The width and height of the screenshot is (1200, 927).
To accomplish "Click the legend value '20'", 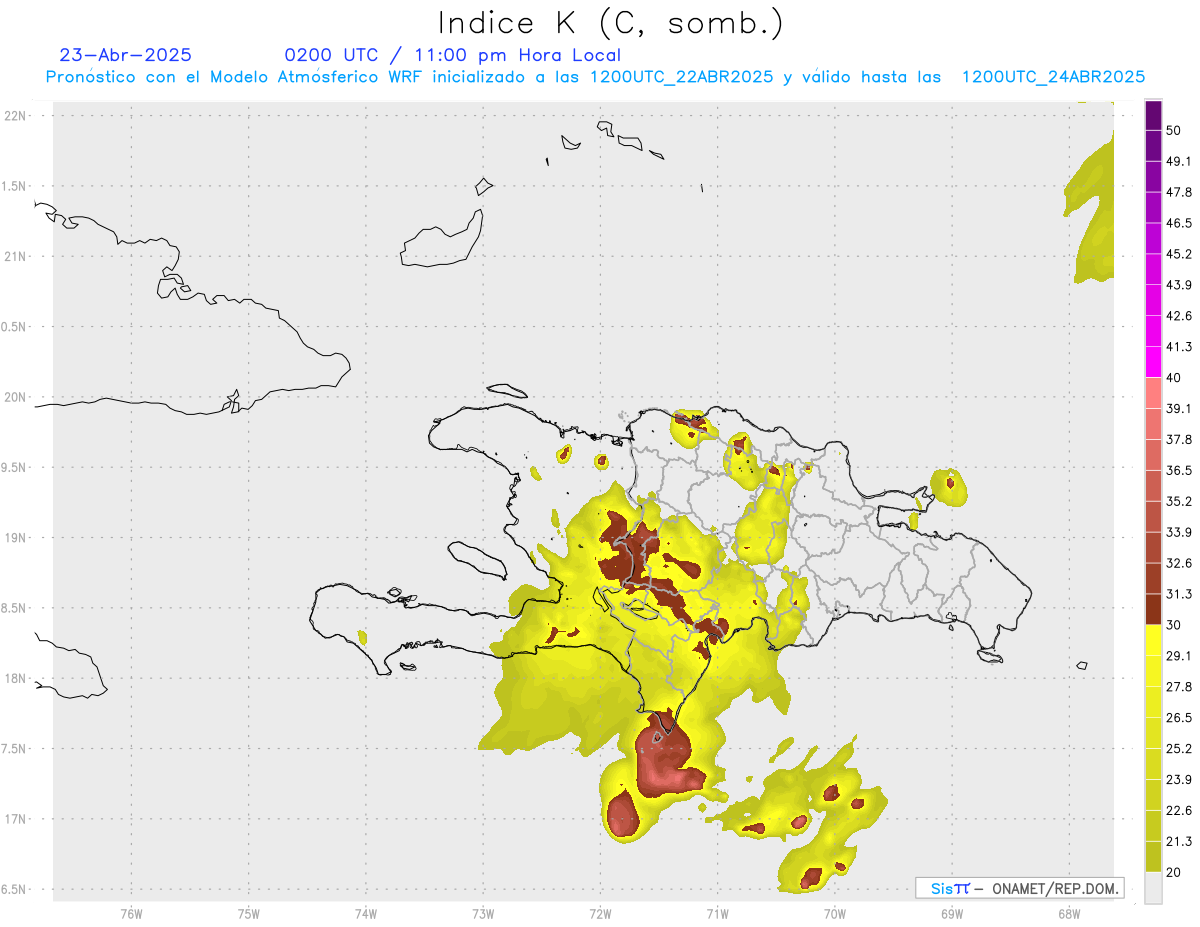I will 1174,872.
